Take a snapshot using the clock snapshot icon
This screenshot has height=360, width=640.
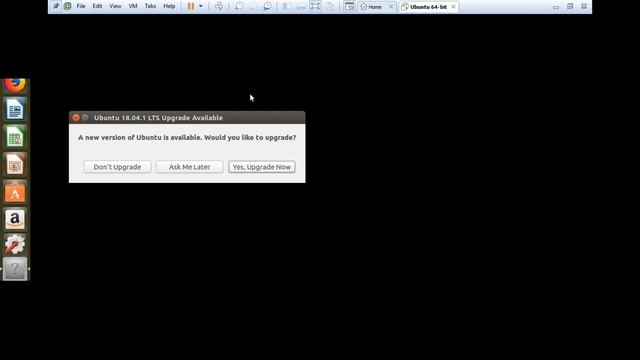[x=239, y=6]
